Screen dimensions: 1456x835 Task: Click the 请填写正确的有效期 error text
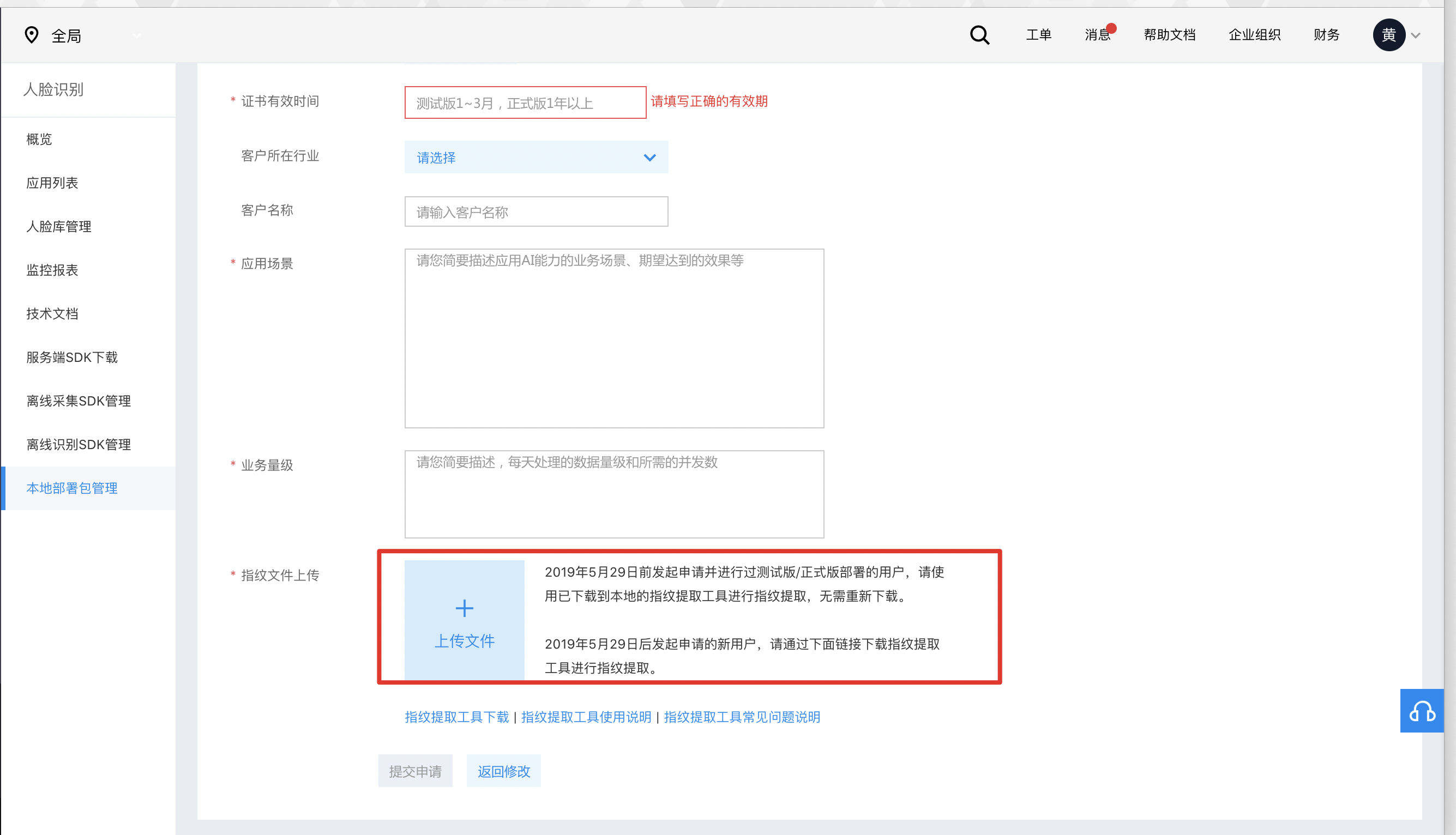(x=709, y=101)
